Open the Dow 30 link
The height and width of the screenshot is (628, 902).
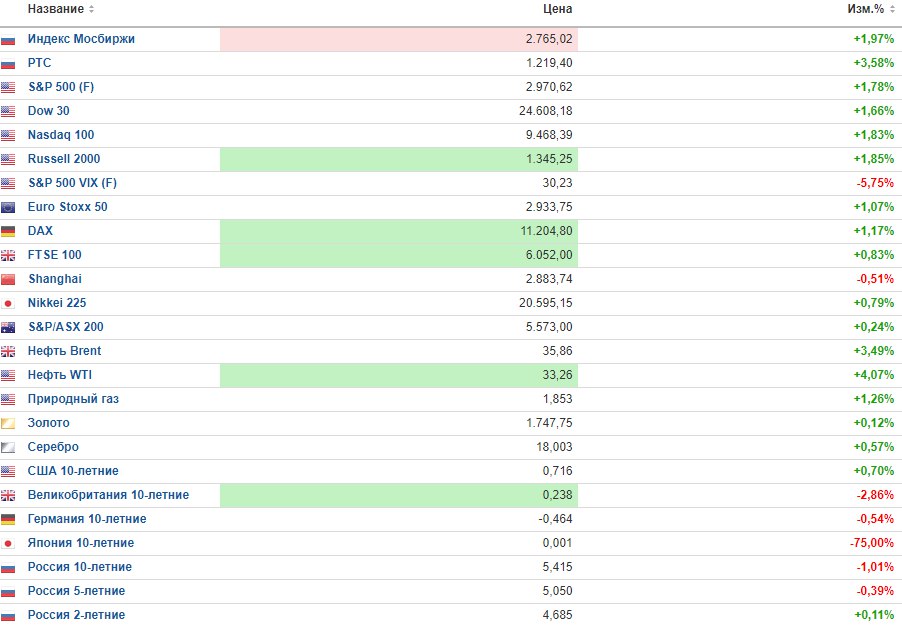tap(48, 111)
